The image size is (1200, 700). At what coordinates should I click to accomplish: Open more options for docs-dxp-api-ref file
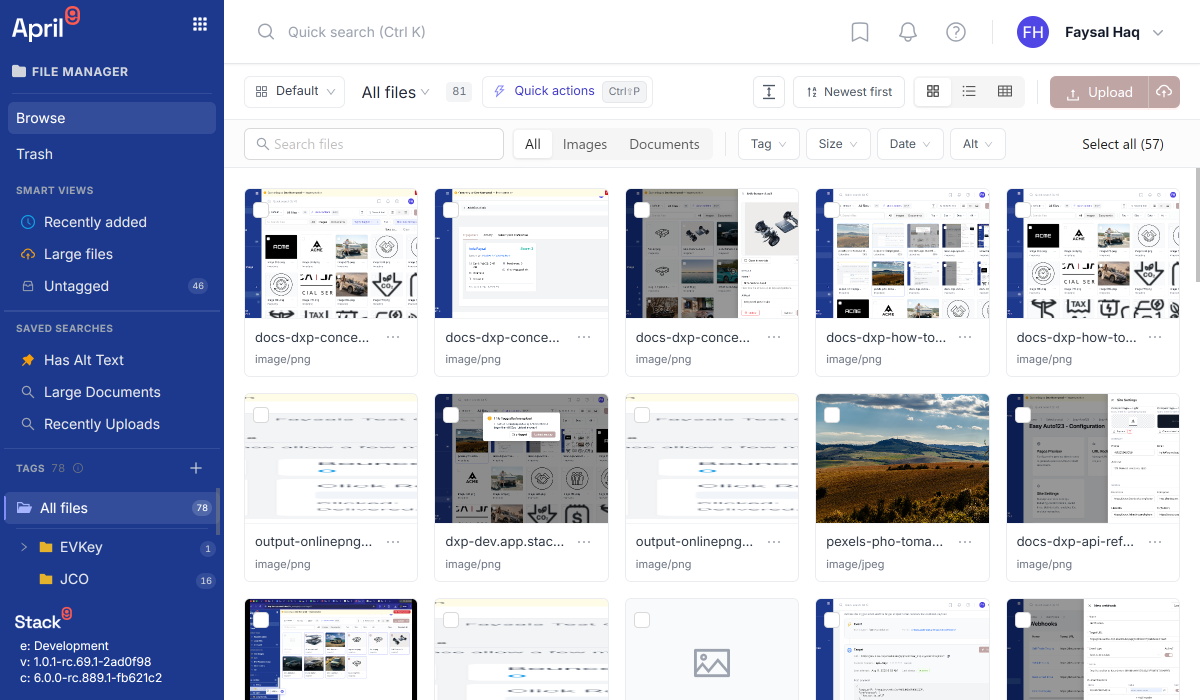(1155, 542)
